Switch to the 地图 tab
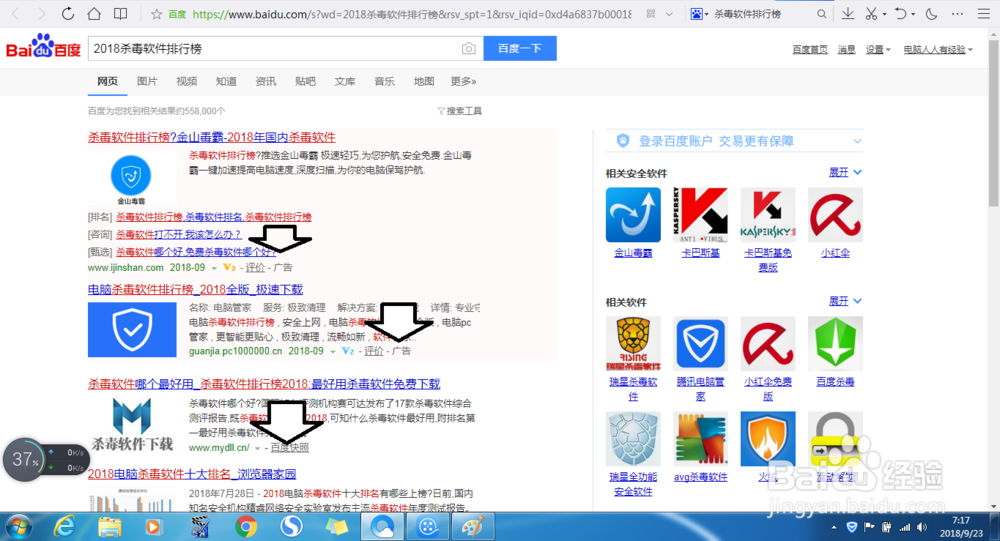This screenshot has height=541, width=1000. click(x=423, y=81)
